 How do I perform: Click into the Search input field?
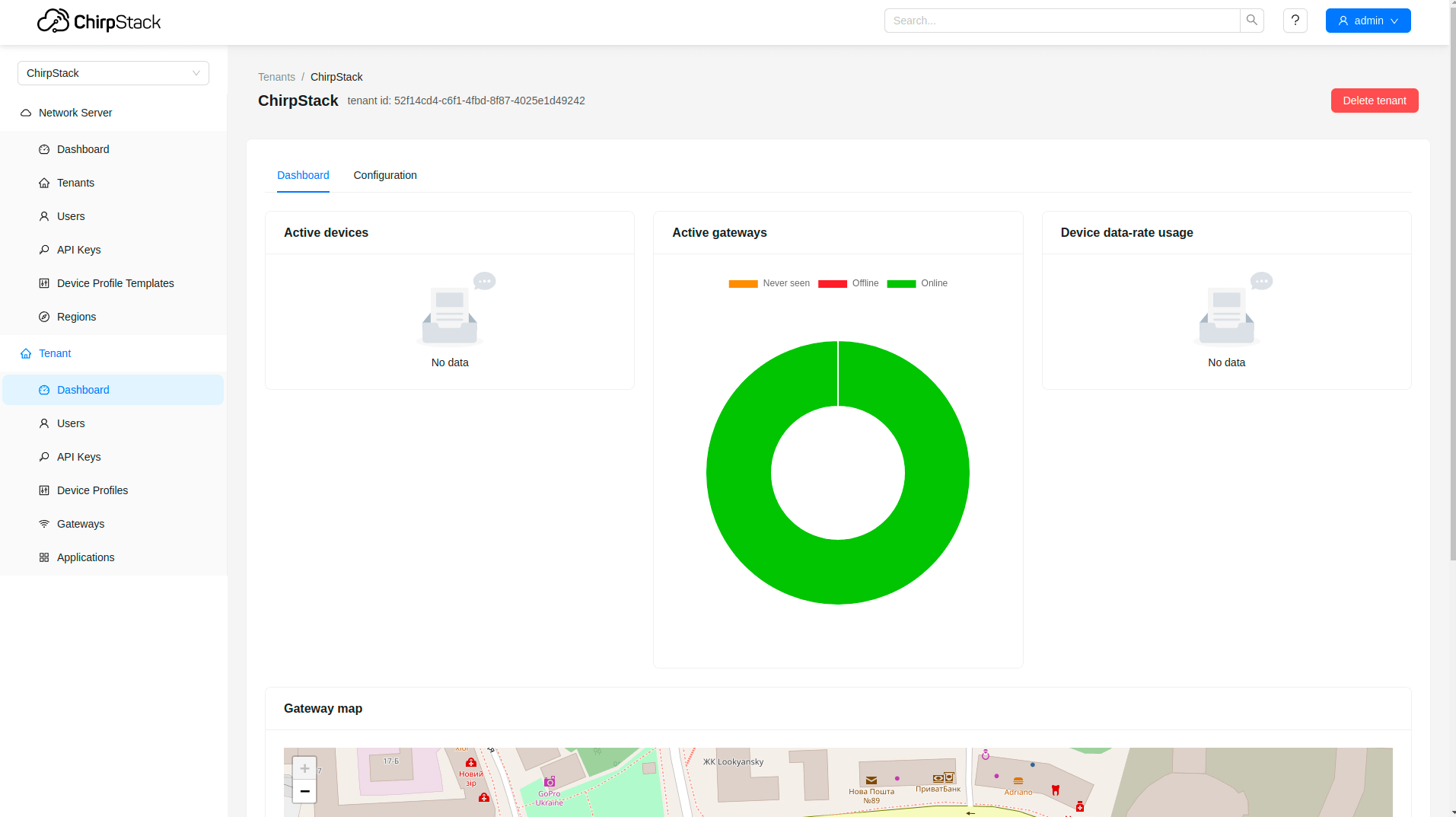tap(1062, 21)
